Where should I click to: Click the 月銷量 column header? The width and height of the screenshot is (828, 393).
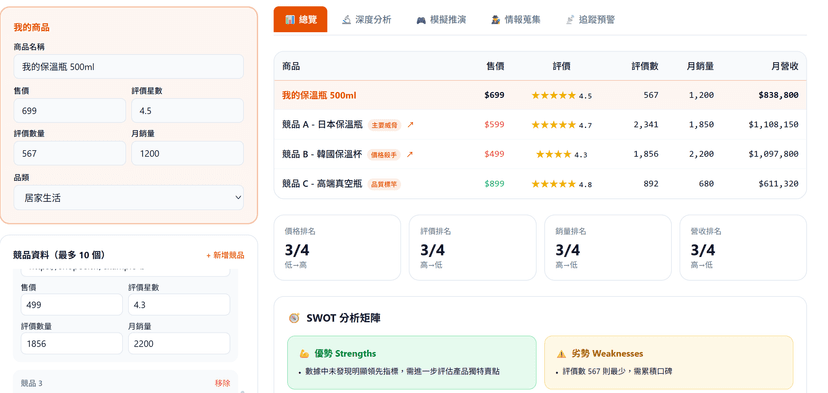[x=700, y=67]
